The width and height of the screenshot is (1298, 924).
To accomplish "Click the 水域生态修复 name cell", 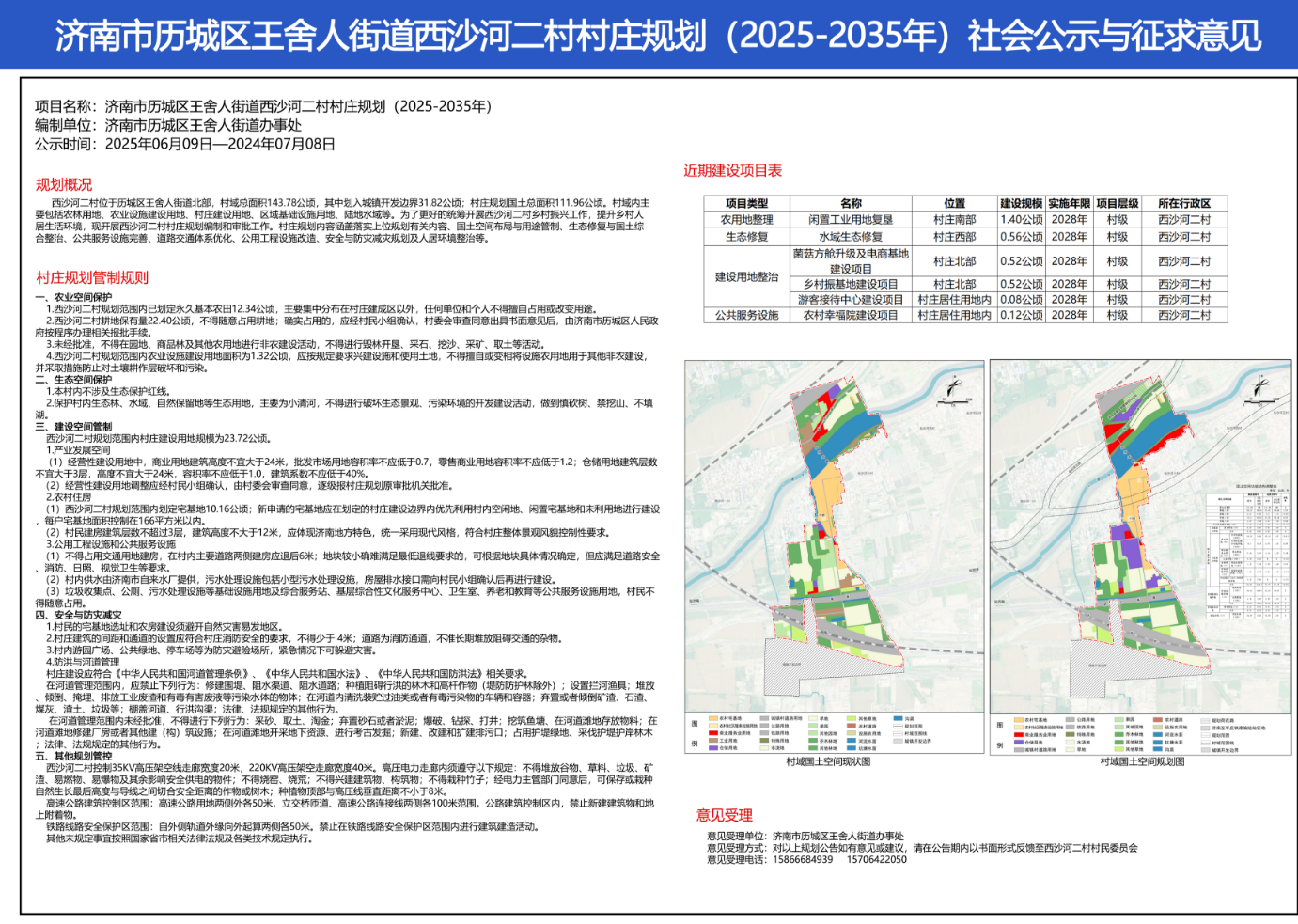I will click(851, 237).
